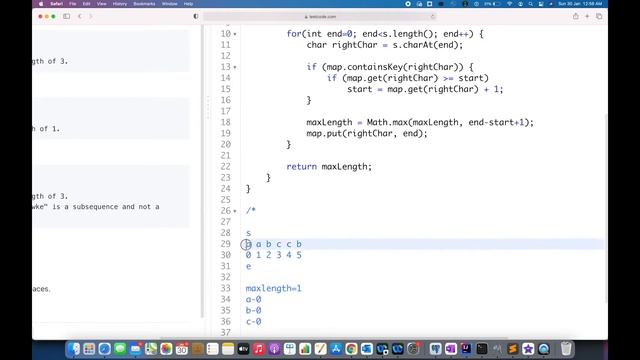Image resolution: width=640 pixels, height=360 pixels.
Task: Open Safari's Share button
Action: pyautogui.click(x=576, y=16)
